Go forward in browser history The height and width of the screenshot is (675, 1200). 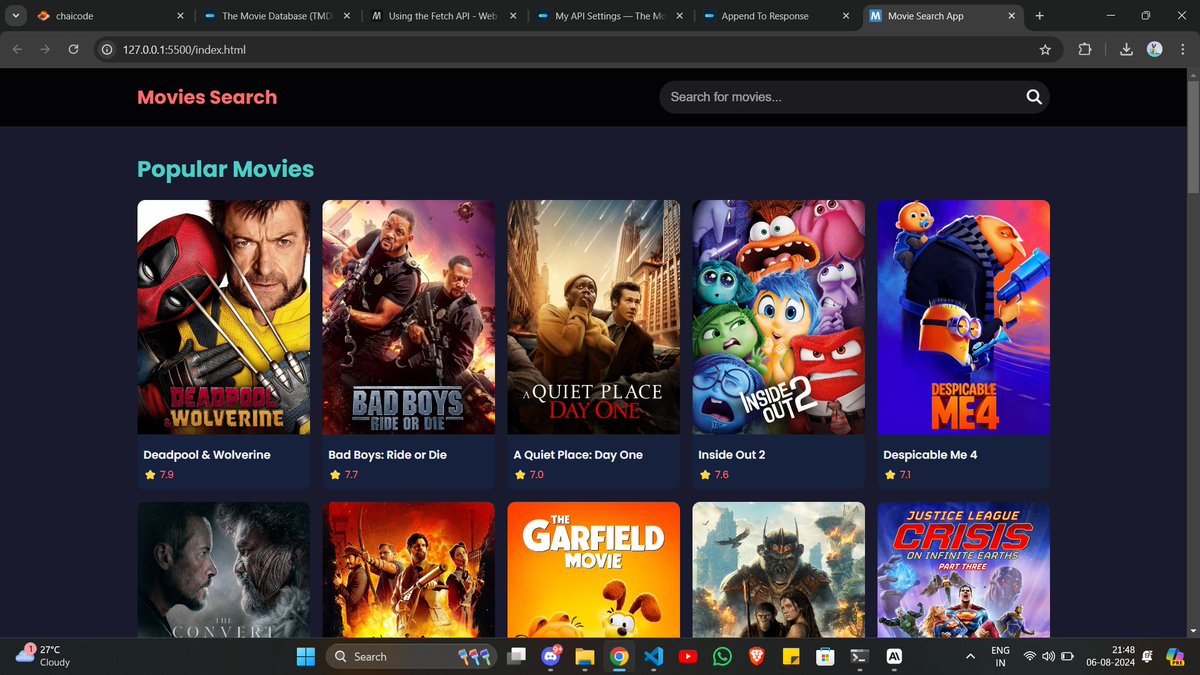pyautogui.click(x=45, y=49)
